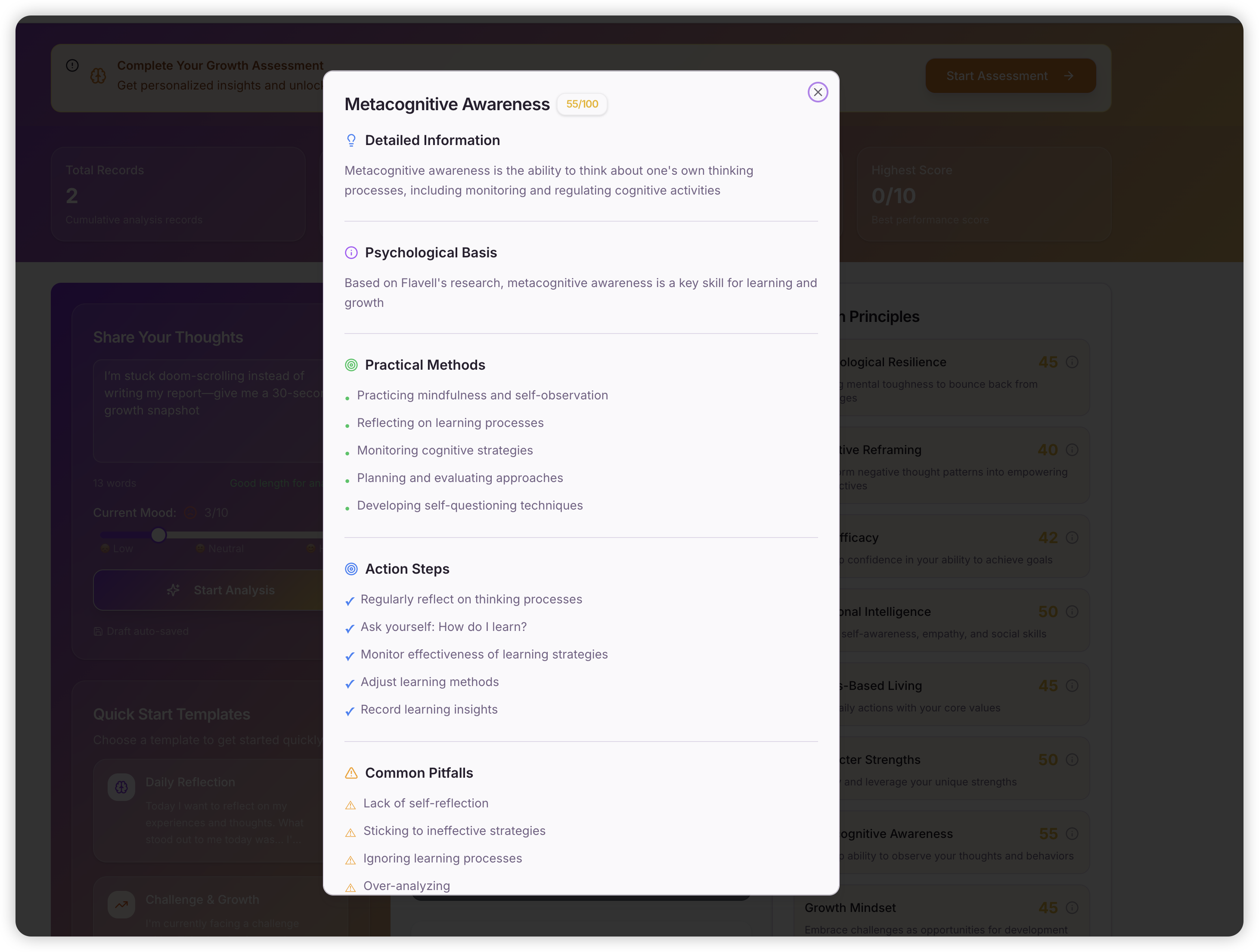Image resolution: width=1259 pixels, height=952 pixels.
Task: Expand Character Strengths details via its info icon
Action: click(1073, 760)
